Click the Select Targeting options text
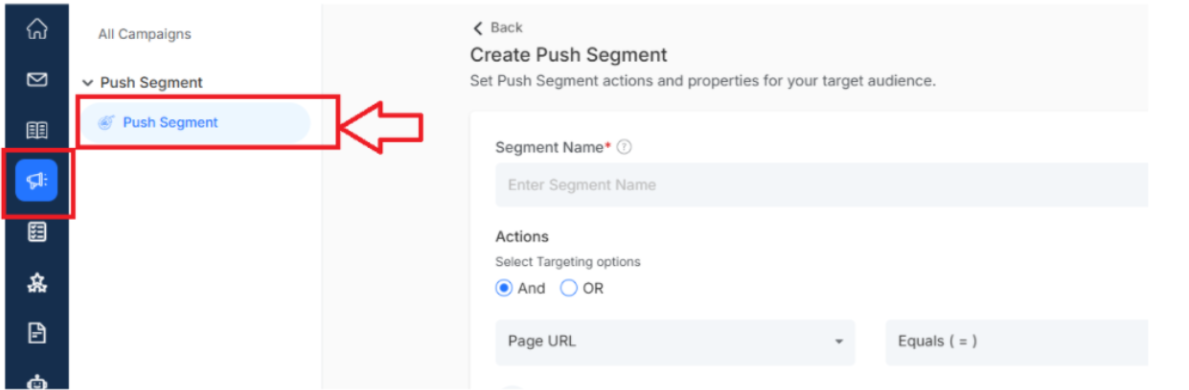Screen dimensions: 1189x390 tap(568, 262)
